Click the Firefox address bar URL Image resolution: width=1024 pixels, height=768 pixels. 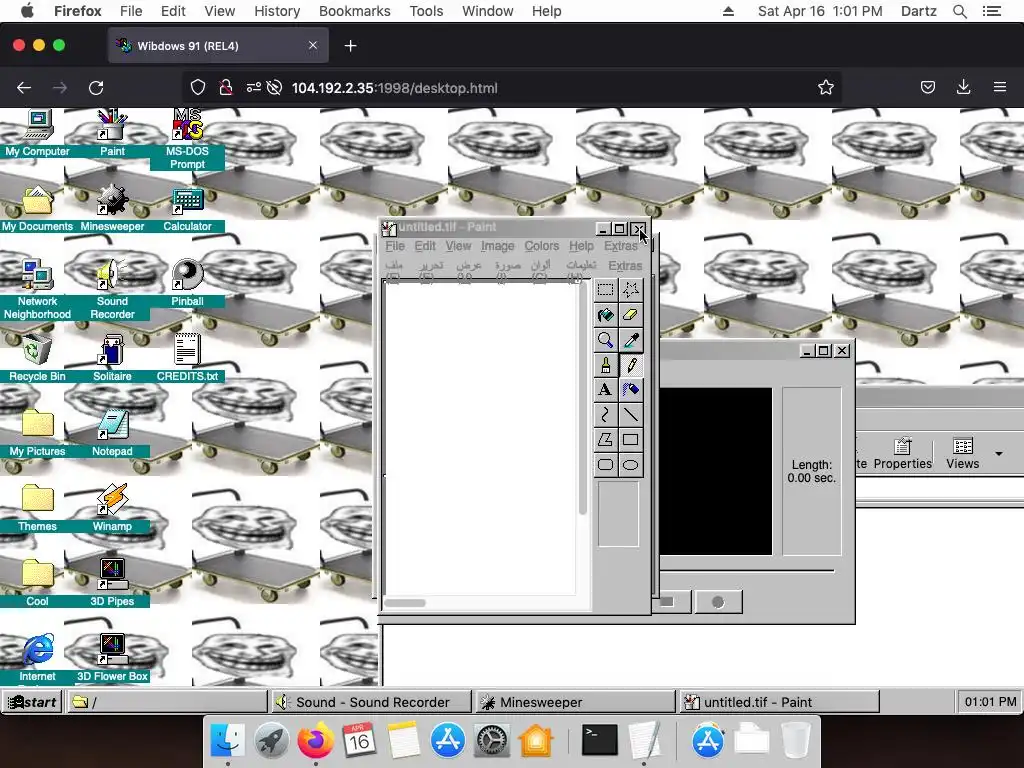(394, 88)
